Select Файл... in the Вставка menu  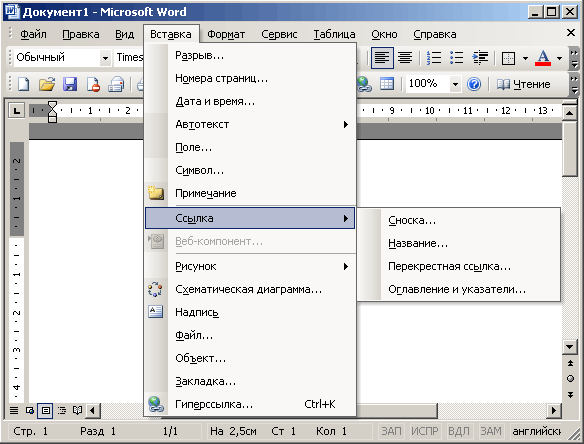(250, 335)
